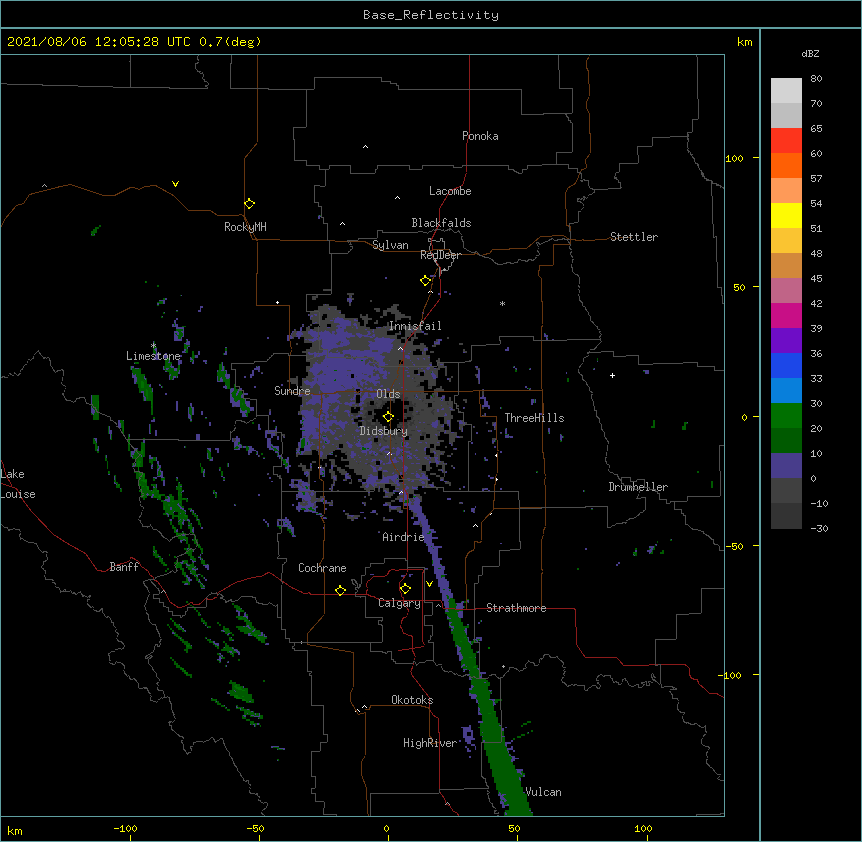Pick the magenta 39-42 dBZ legend swatch
The height and width of the screenshot is (842, 862).
tap(786, 315)
